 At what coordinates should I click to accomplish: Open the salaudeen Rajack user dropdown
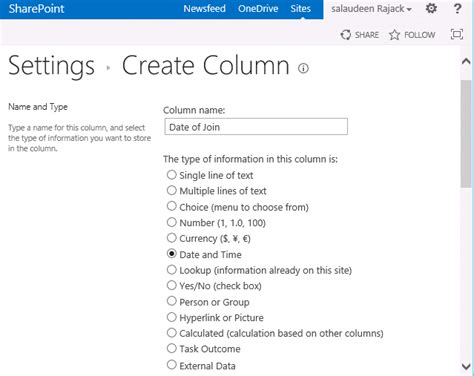[x=371, y=9]
